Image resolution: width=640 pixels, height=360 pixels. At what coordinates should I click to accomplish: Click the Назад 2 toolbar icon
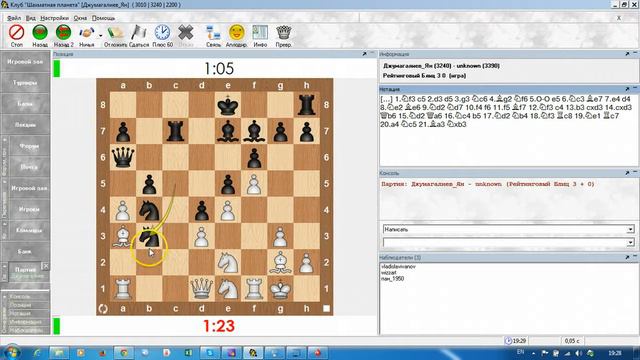(x=64, y=32)
